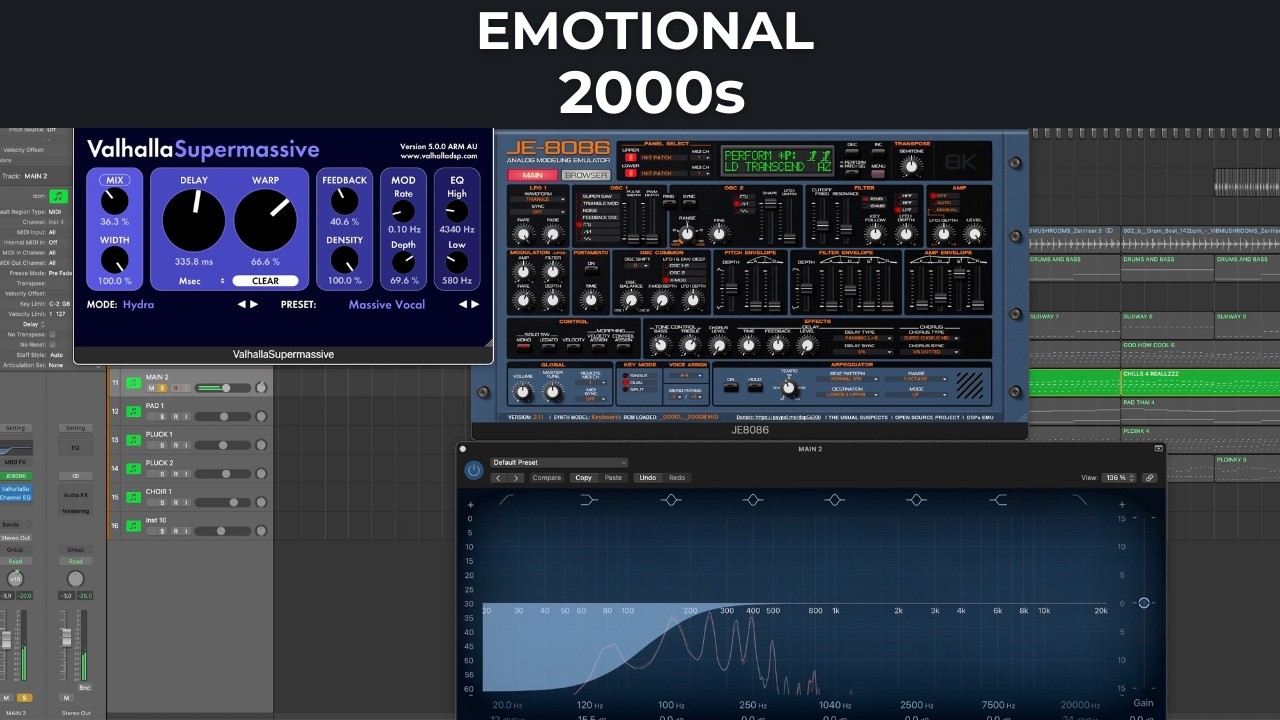
Task: Open the Chorus Type SUPER CHORUS dropdown
Action: [930, 338]
